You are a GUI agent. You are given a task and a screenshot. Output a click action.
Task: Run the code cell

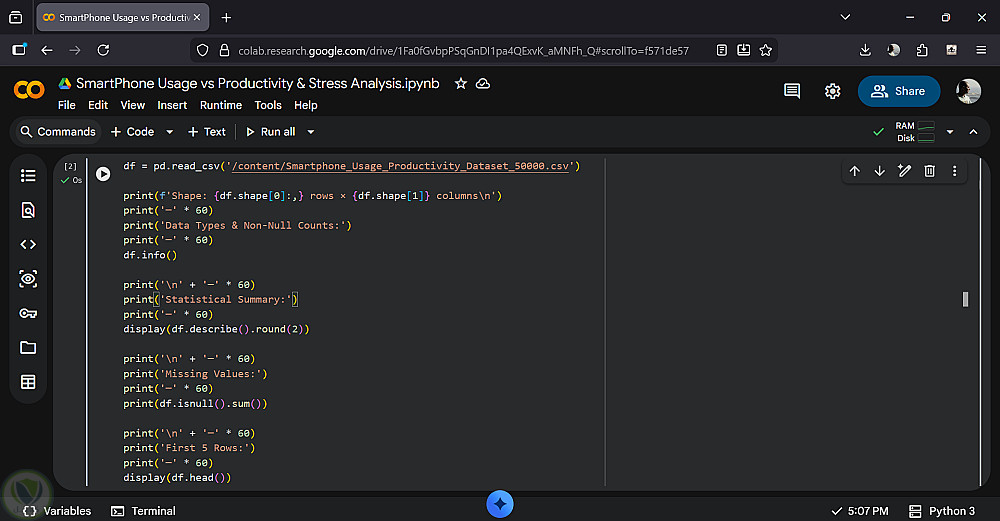(x=103, y=174)
